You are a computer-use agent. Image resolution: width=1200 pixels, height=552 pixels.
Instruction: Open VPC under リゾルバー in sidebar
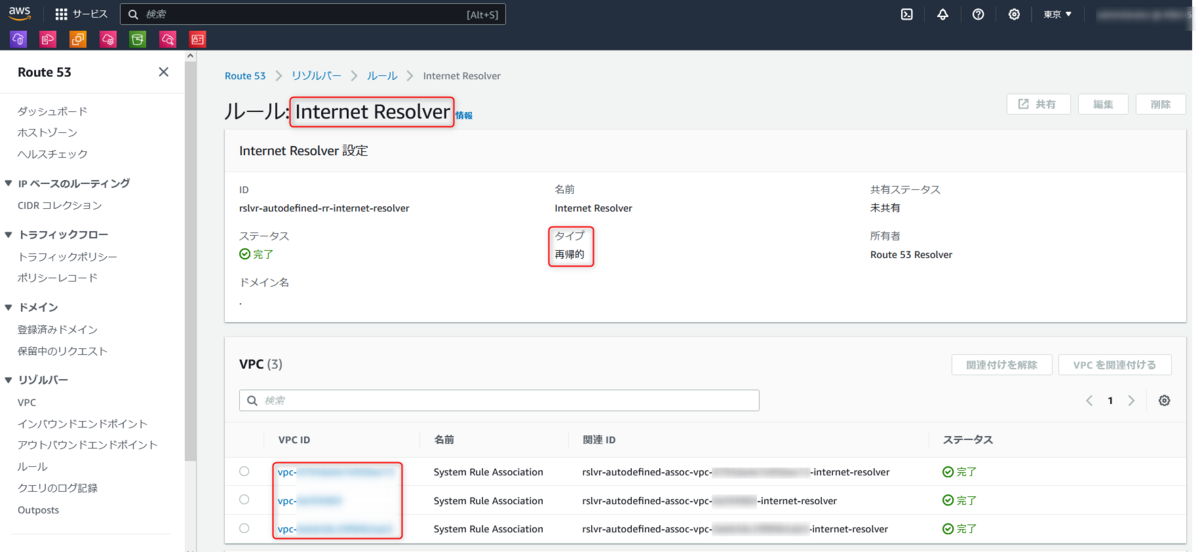(27, 402)
